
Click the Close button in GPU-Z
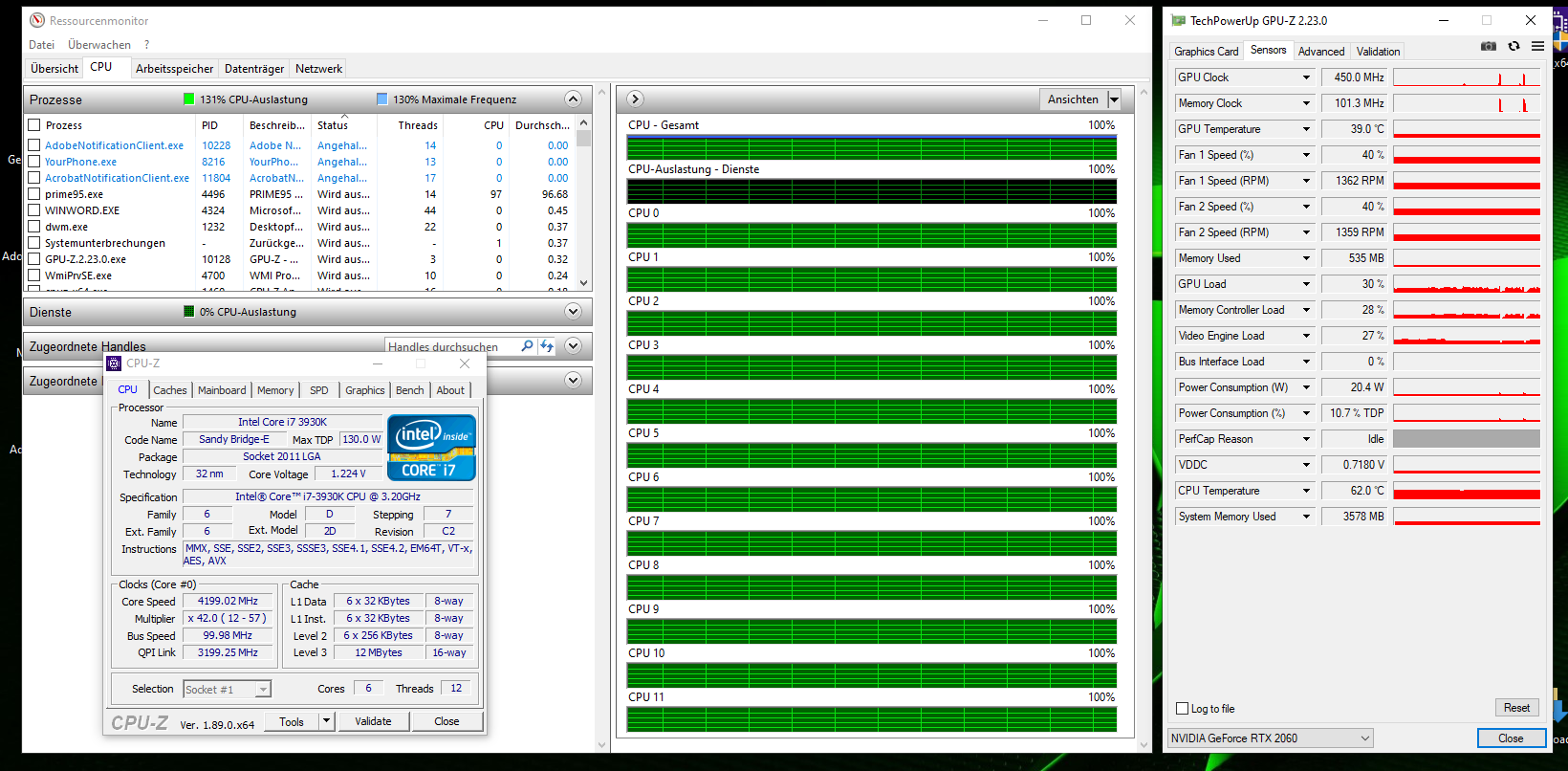tap(1511, 738)
